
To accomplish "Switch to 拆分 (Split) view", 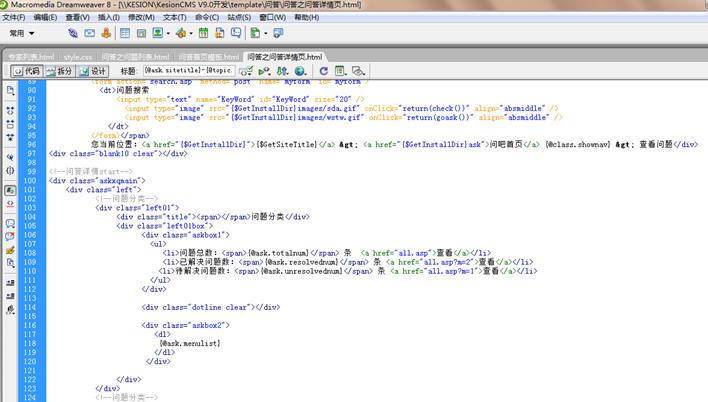I will [x=60, y=71].
